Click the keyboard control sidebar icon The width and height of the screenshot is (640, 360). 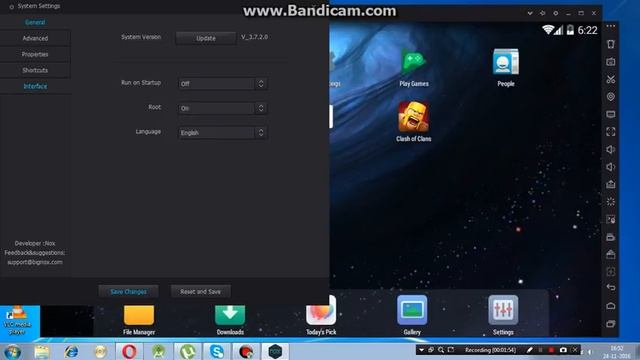tap(611, 62)
